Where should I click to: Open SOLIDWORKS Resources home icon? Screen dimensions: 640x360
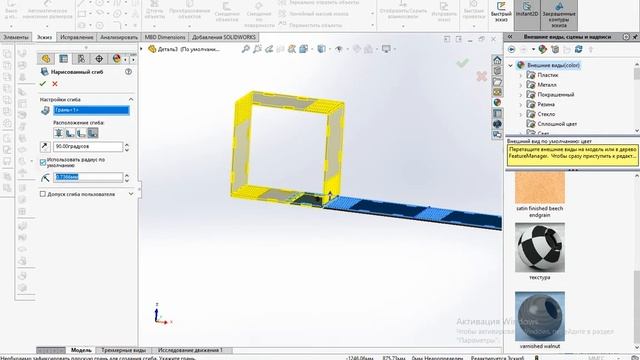tap(497, 60)
